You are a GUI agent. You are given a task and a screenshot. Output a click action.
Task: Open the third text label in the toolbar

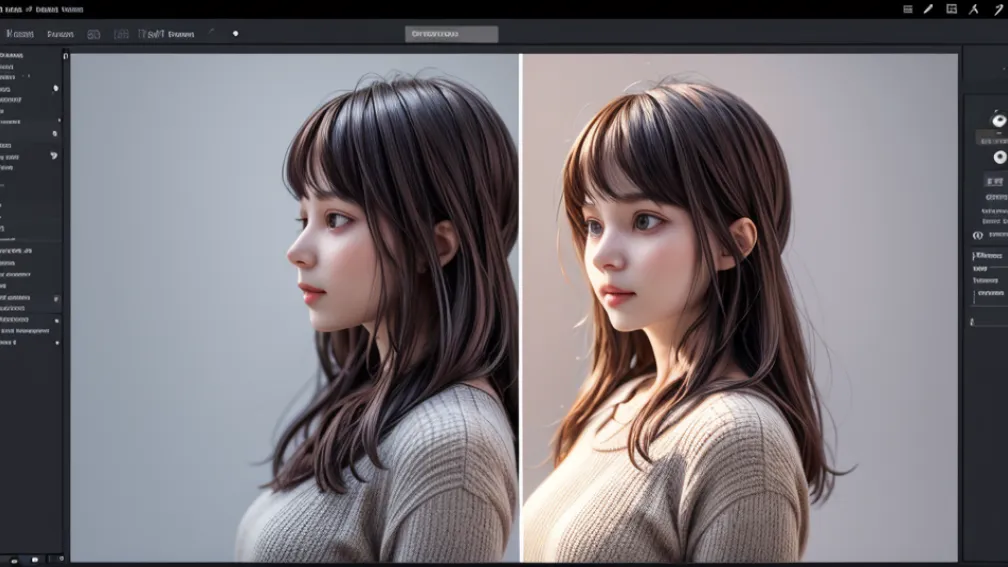(x=166, y=34)
